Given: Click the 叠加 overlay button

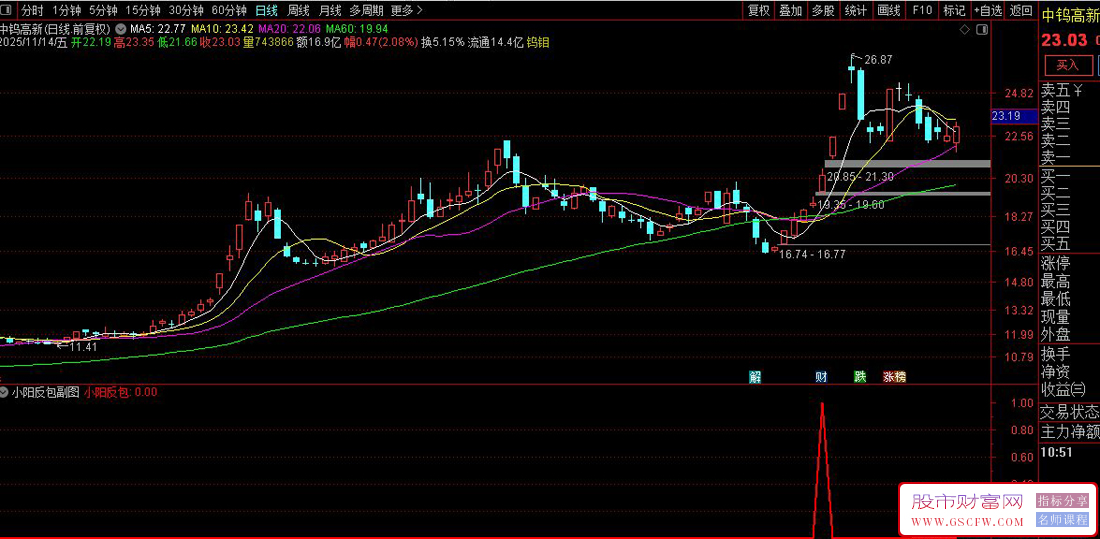Looking at the screenshot, I should tap(791, 10).
